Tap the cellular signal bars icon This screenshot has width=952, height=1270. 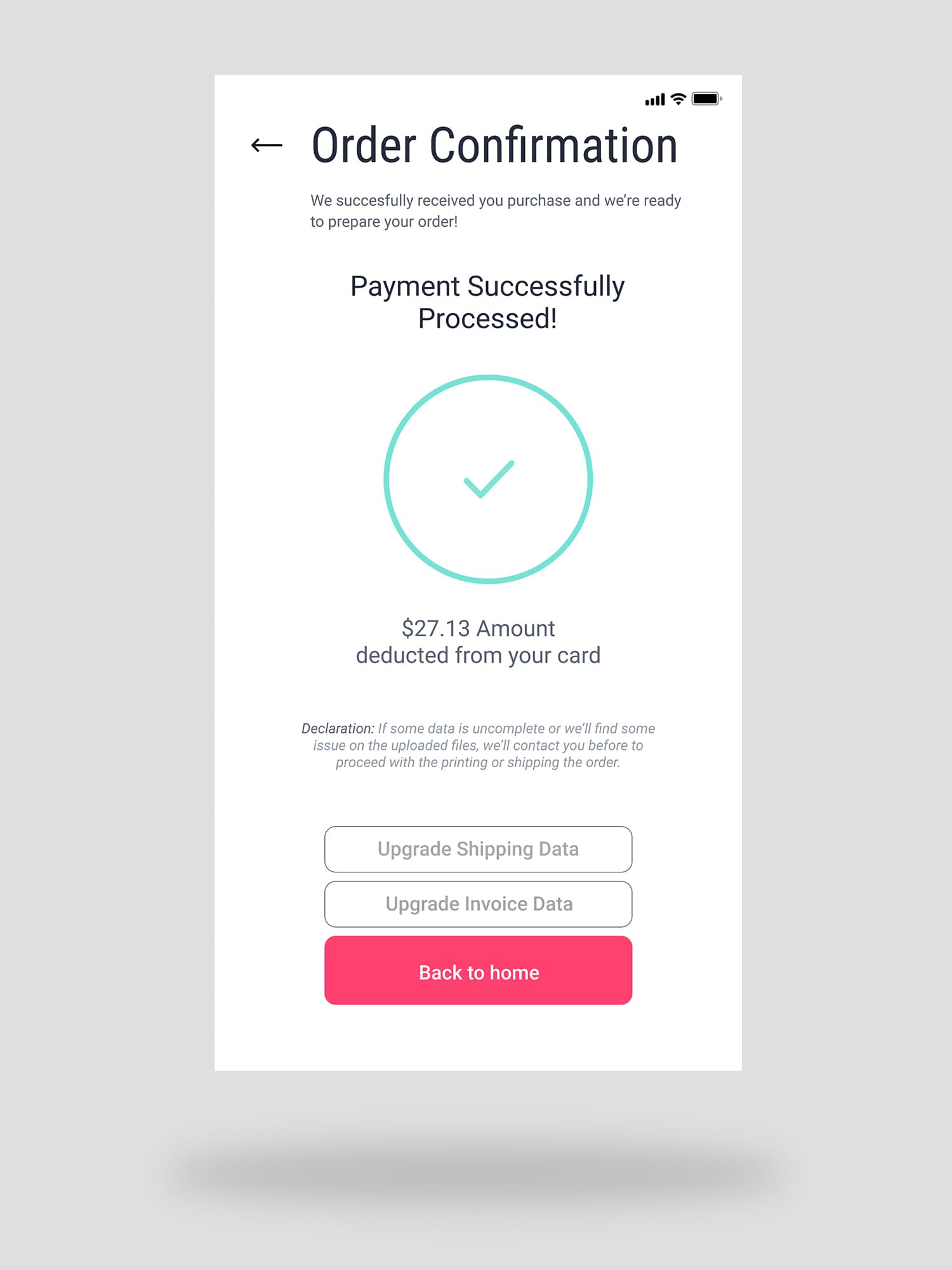[655, 100]
